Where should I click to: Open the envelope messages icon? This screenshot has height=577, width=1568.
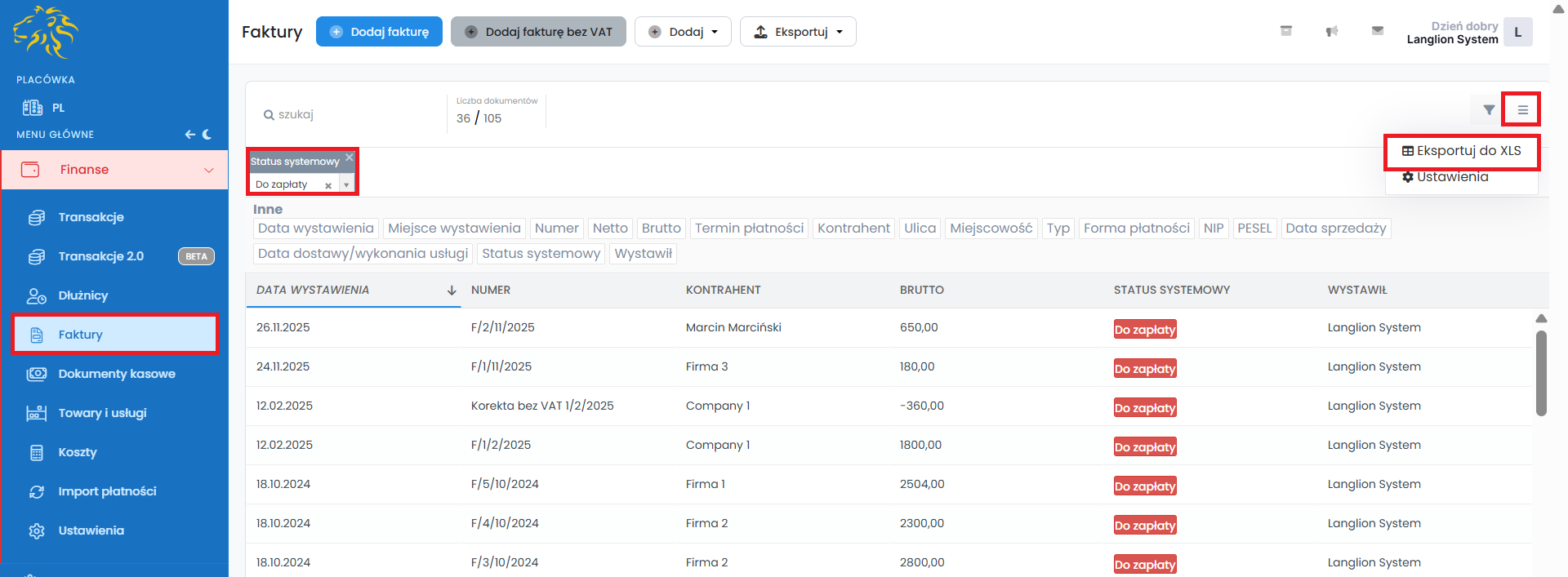[x=1377, y=31]
